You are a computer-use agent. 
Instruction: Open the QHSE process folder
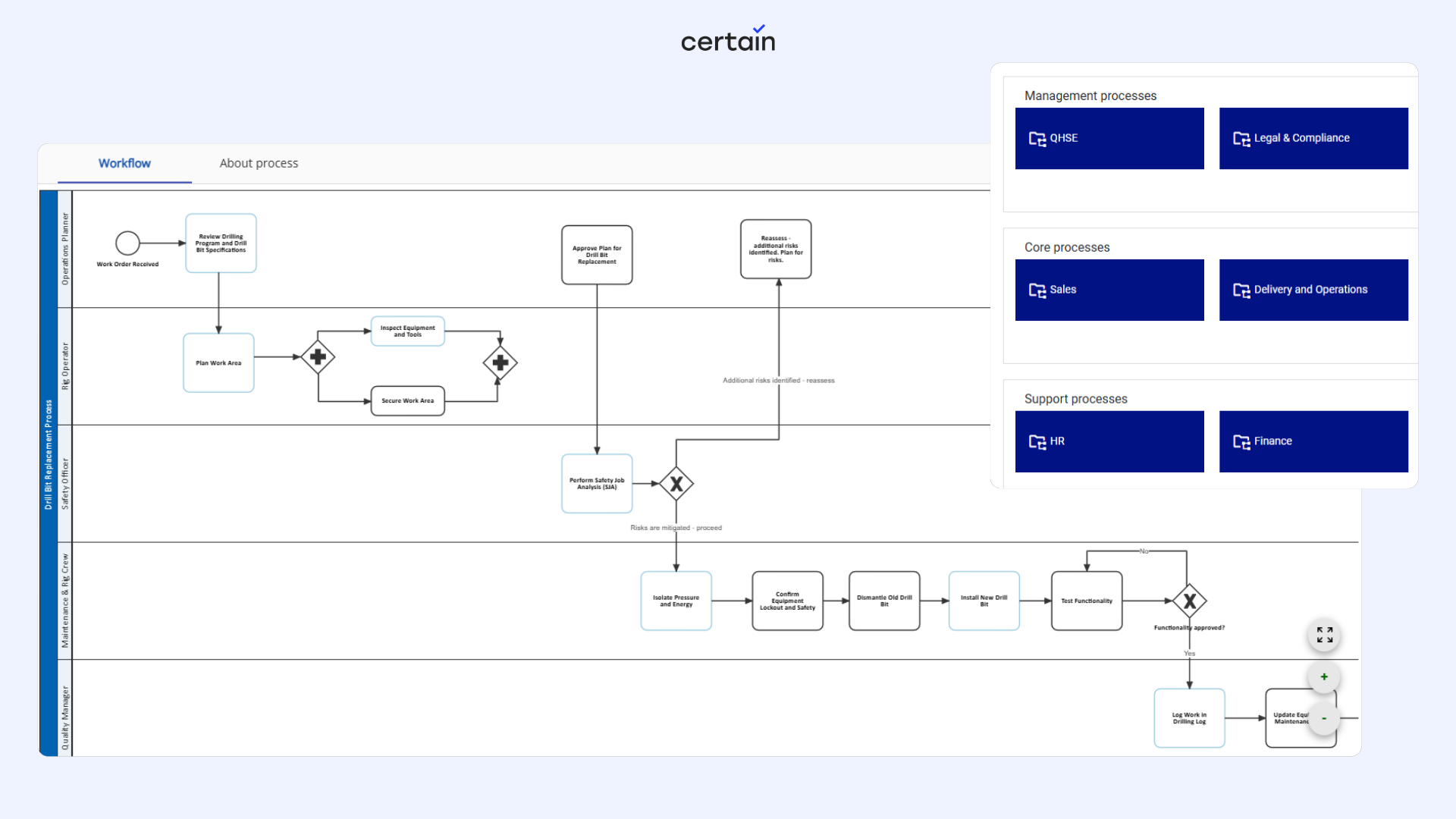1109,138
